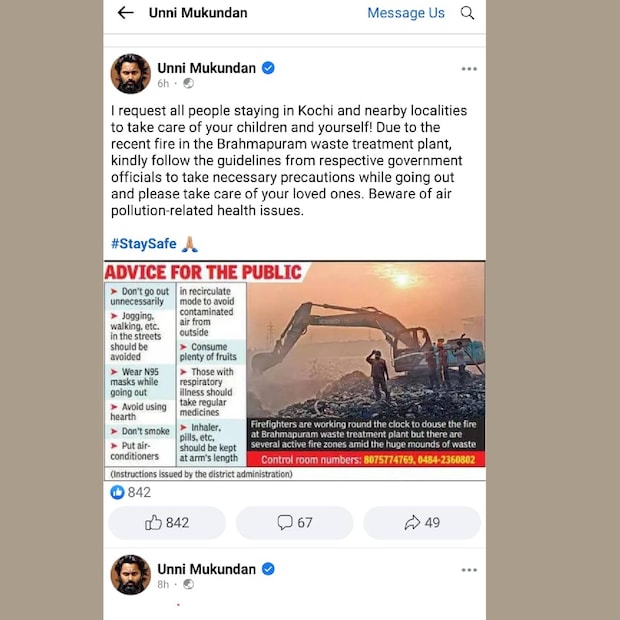This screenshot has height=620, width=620.
Task: Click the verified badge on the 8h post
Action: pyautogui.click(x=268, y=569)
